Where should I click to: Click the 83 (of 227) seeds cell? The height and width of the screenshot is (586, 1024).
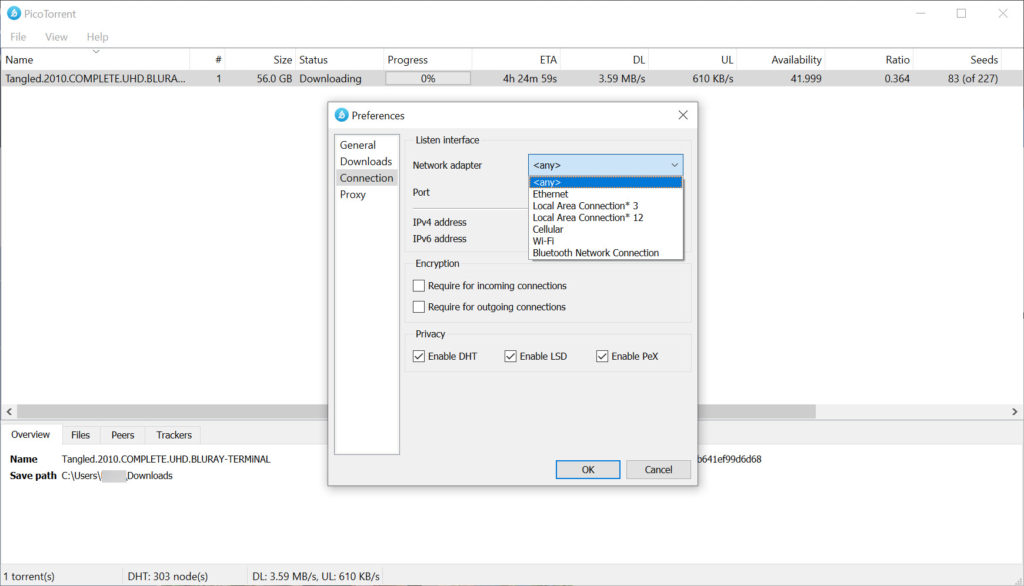coord(973,78)
